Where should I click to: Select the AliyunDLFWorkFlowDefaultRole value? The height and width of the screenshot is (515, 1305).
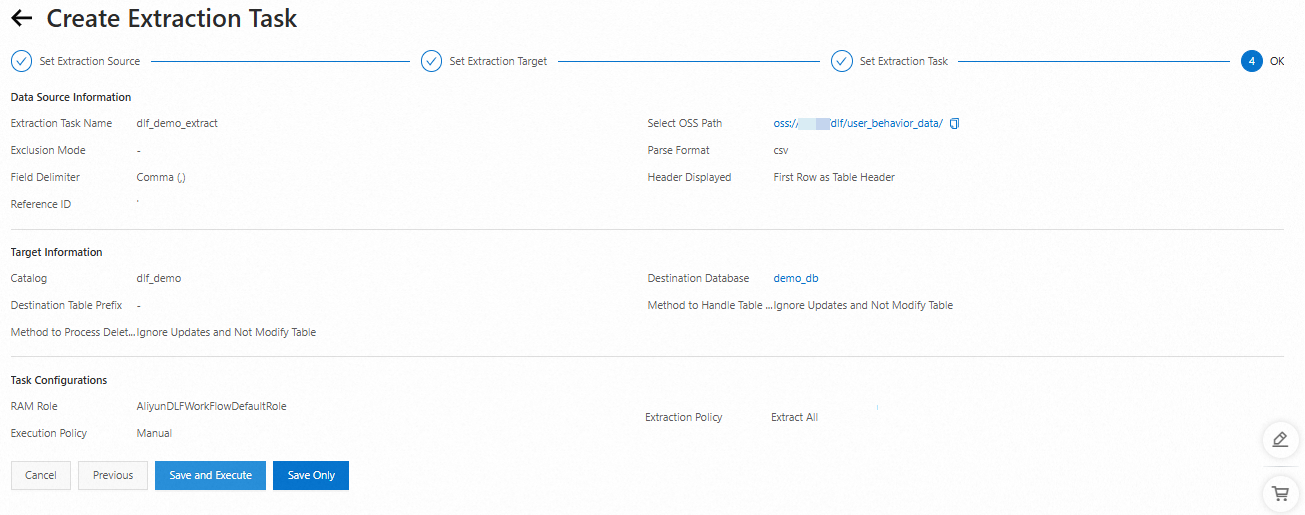pos(212,406)
